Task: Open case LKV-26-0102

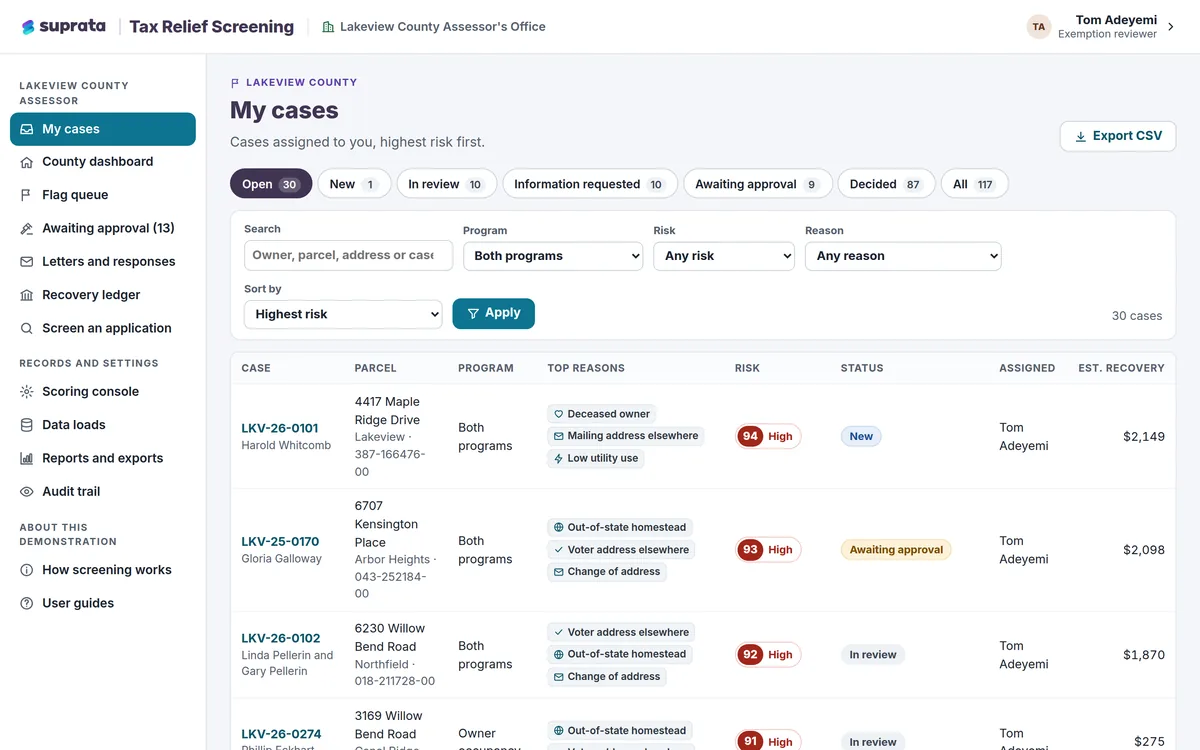Action: (x=281, y=638)
